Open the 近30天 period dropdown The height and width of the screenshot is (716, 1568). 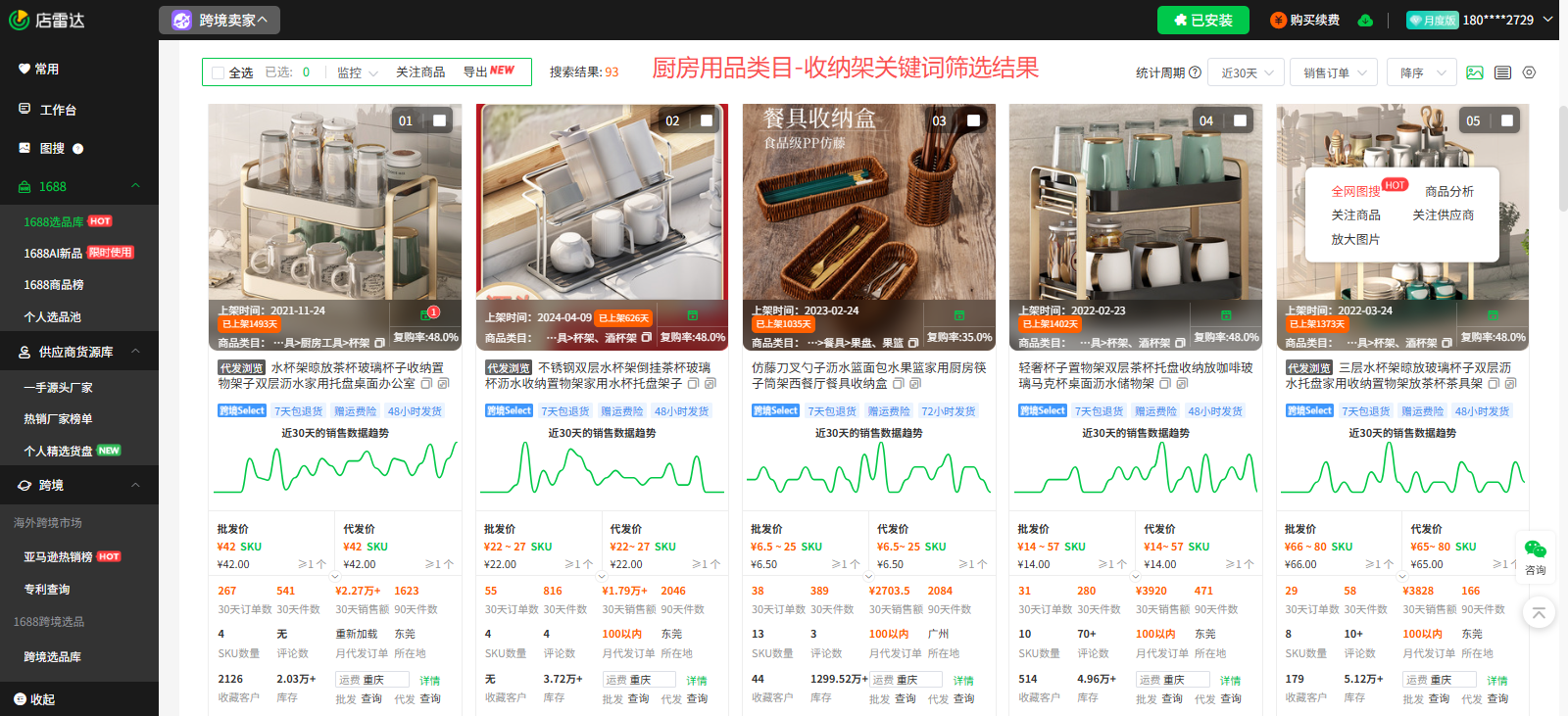(x=1246, y=72)
